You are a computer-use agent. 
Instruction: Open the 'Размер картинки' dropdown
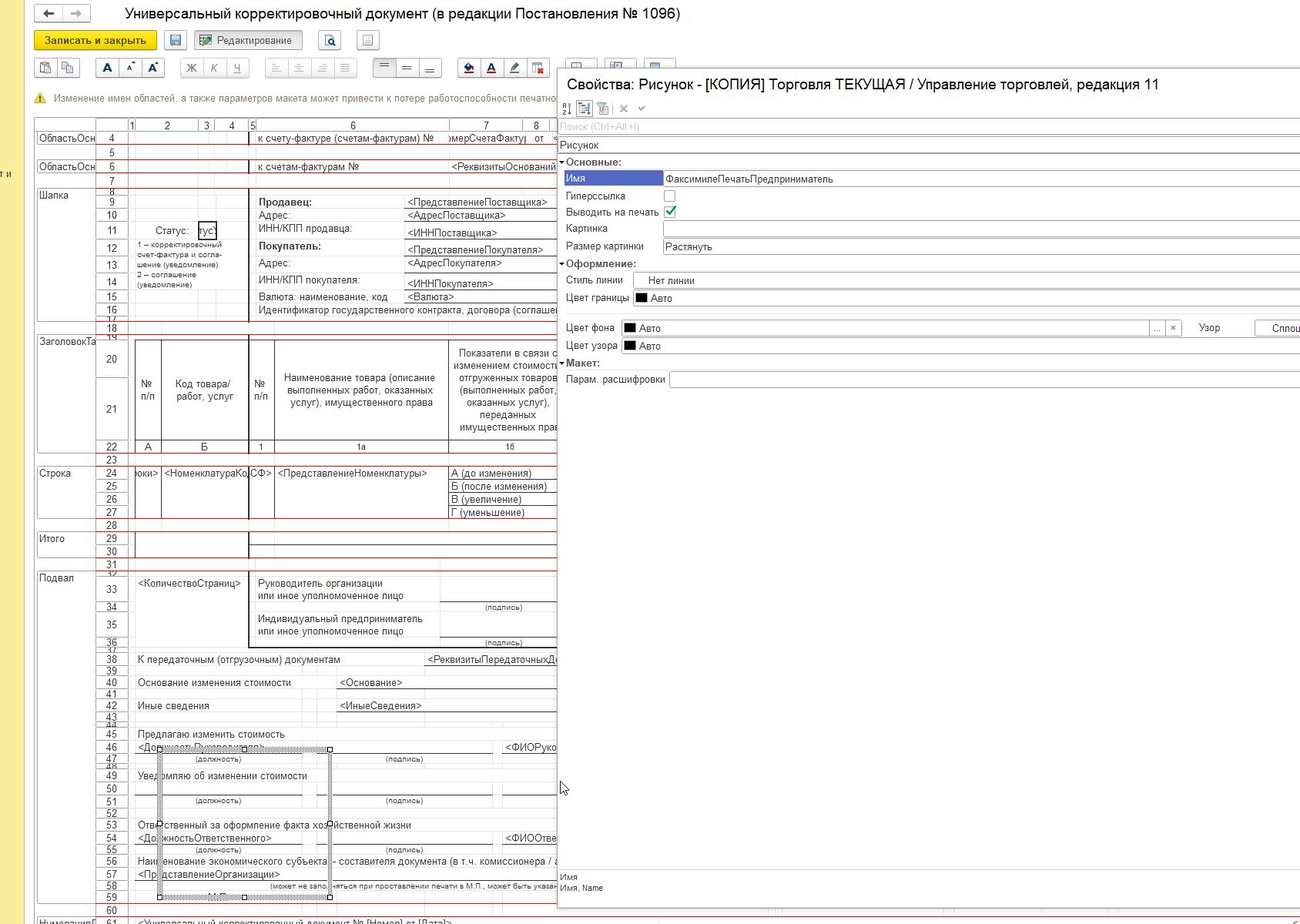[981, 247]
